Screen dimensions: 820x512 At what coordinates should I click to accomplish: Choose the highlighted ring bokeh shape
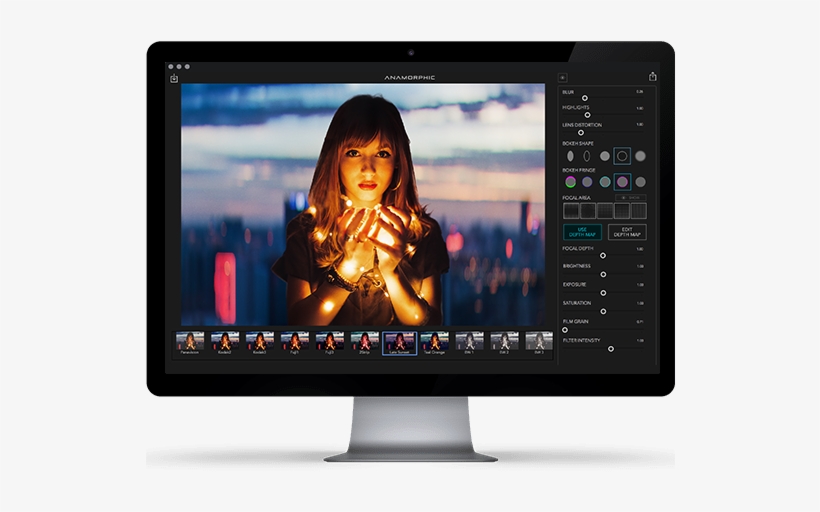(622, 156)
